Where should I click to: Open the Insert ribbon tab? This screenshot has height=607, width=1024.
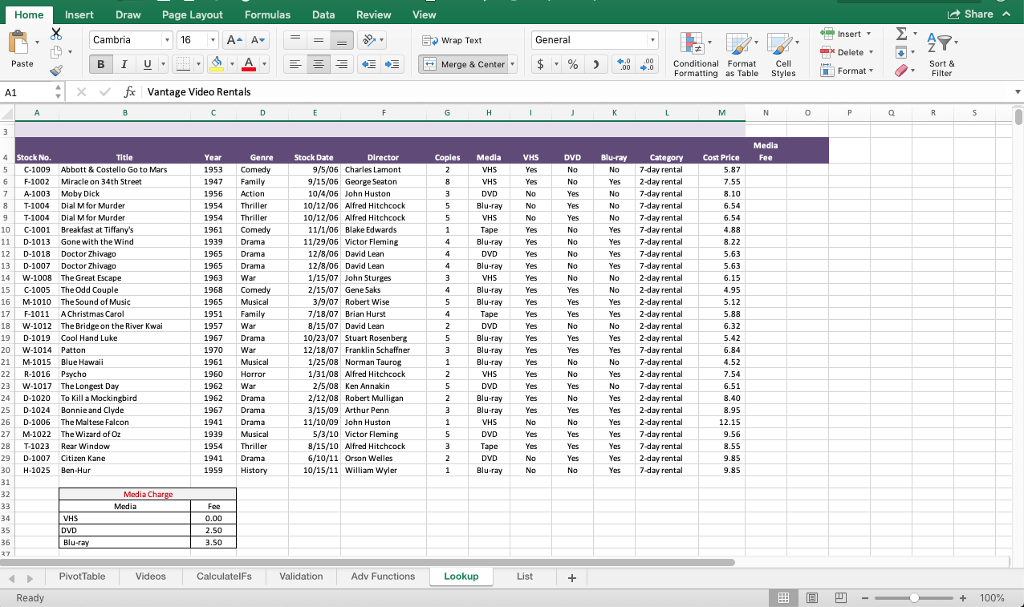(79, 14)
